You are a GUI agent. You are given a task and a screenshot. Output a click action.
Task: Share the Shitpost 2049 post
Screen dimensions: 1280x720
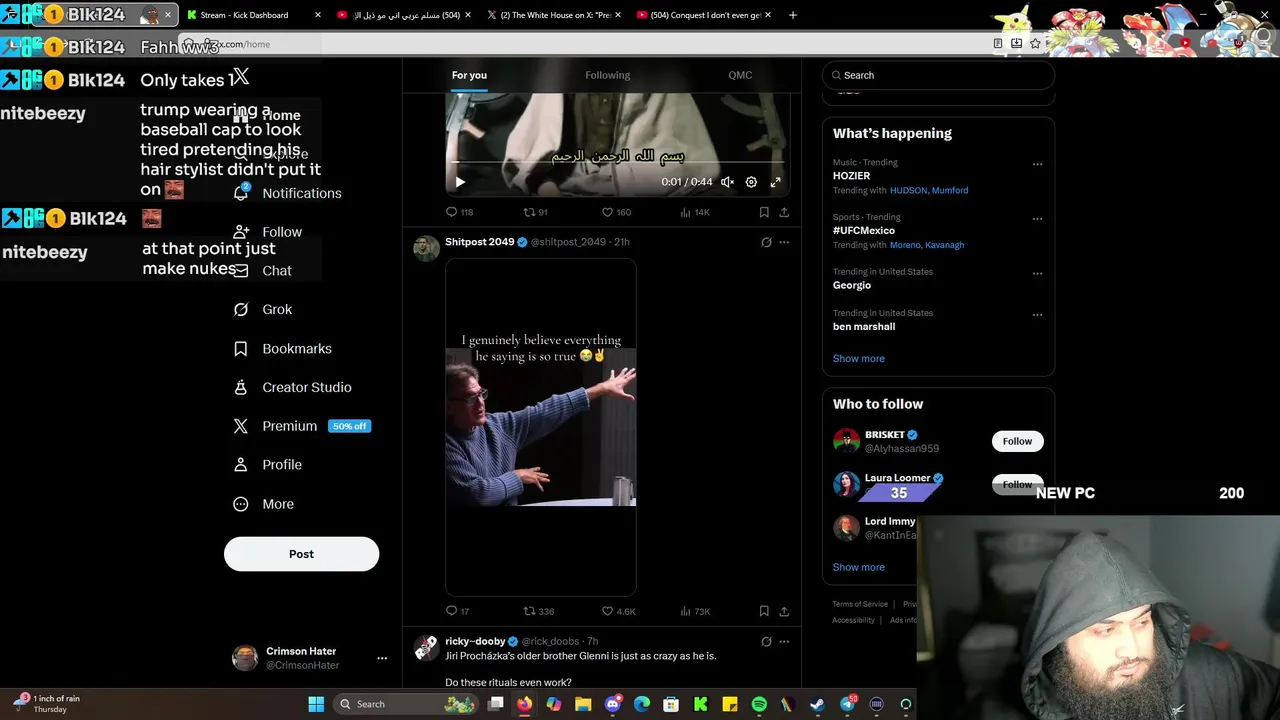784,611
